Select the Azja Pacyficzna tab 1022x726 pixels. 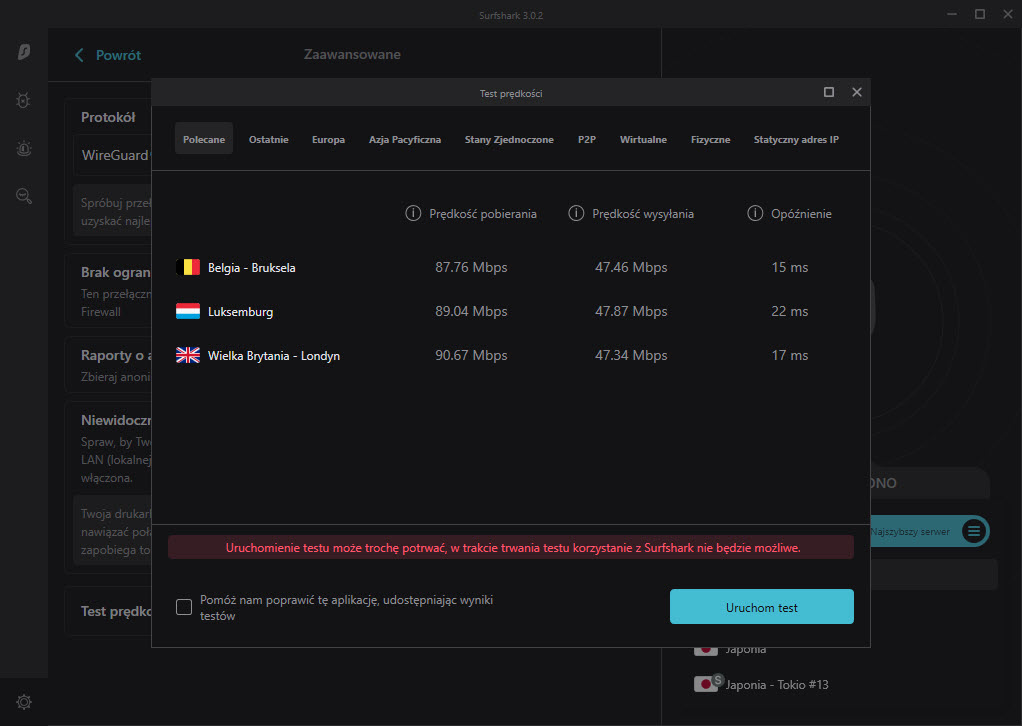click(405, 139)
